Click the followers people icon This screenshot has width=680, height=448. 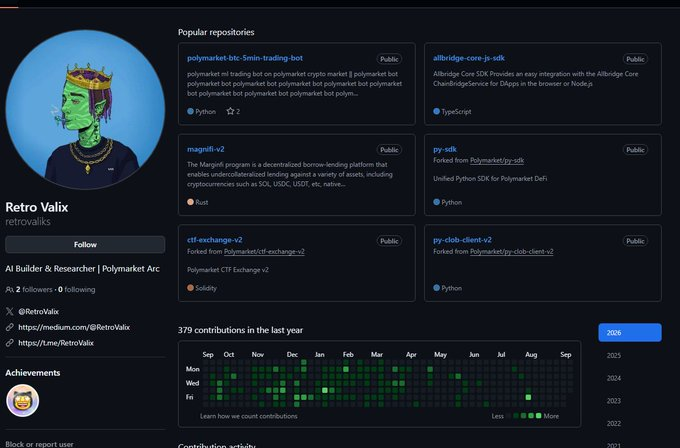tap(9, 289)
